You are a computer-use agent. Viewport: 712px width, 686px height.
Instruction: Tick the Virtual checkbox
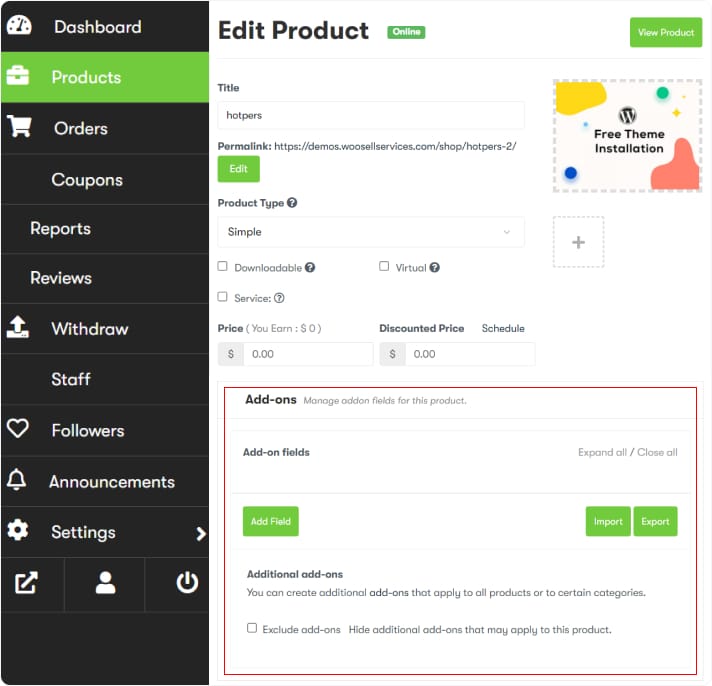point(384,267)
